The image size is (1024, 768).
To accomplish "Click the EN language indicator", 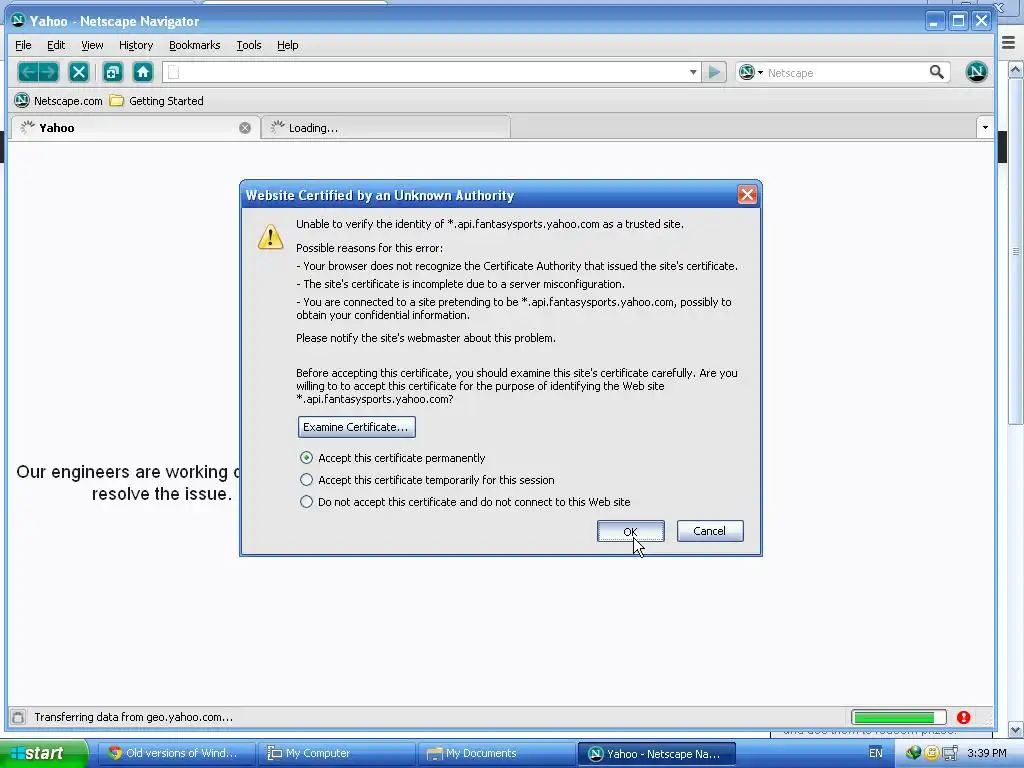I will [x=876, y=753].
